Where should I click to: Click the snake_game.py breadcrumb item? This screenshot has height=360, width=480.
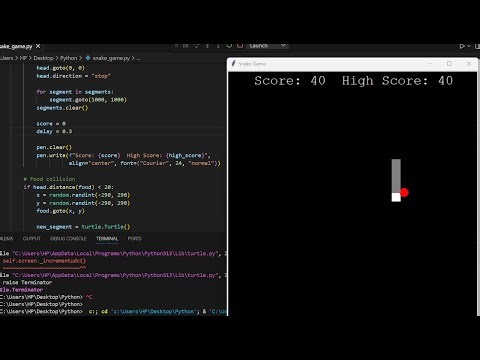(x=111, y=58)
